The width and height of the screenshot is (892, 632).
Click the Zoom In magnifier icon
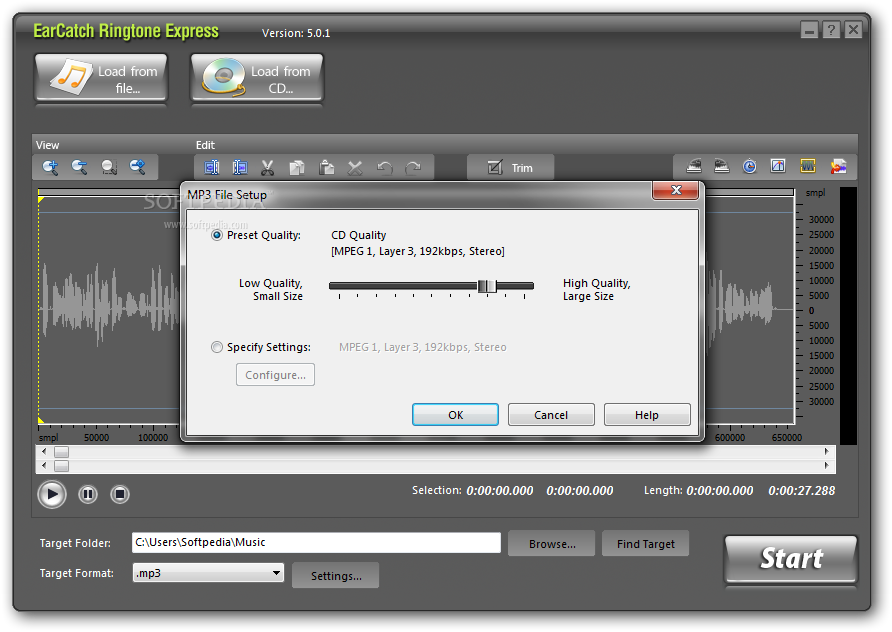50,167
